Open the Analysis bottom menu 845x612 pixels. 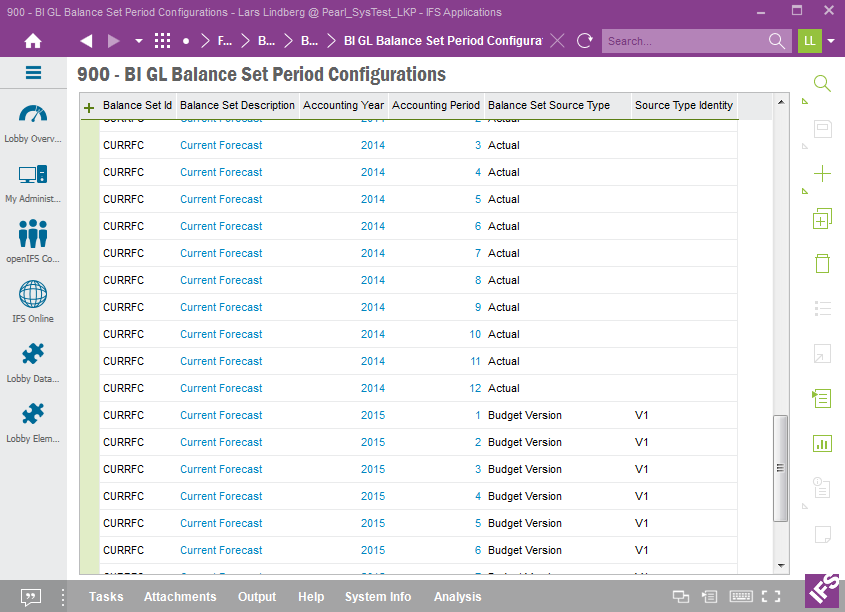[458, 597]
